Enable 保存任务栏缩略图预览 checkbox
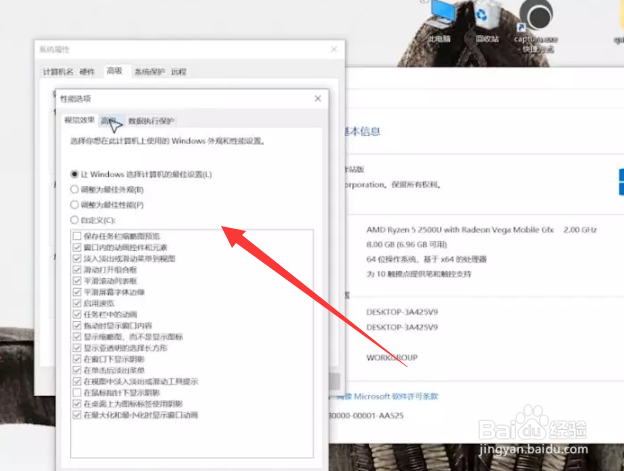The image size is (624, 471). (x=77, y=236)
